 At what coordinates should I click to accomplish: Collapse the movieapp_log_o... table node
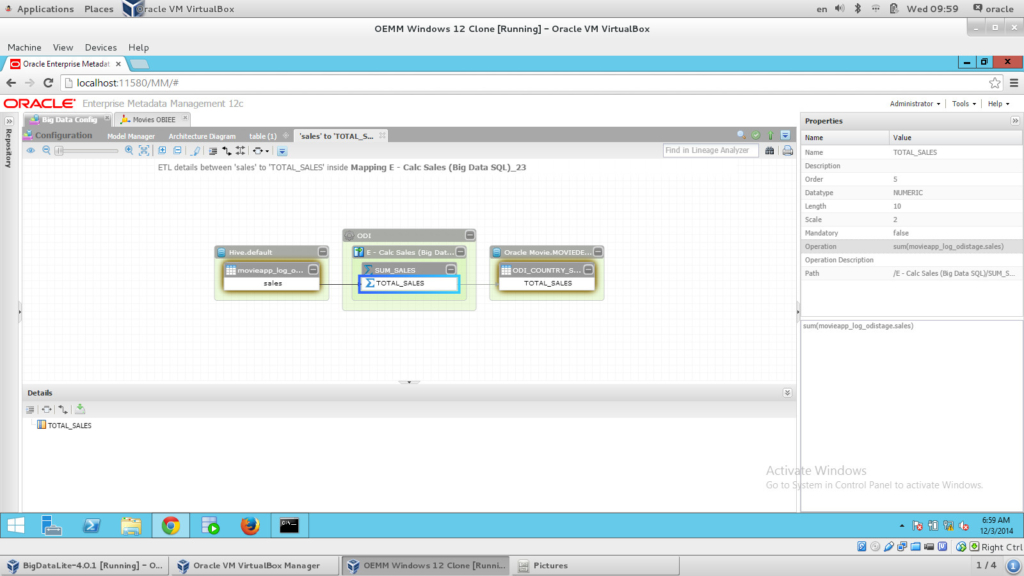[313, 270]
